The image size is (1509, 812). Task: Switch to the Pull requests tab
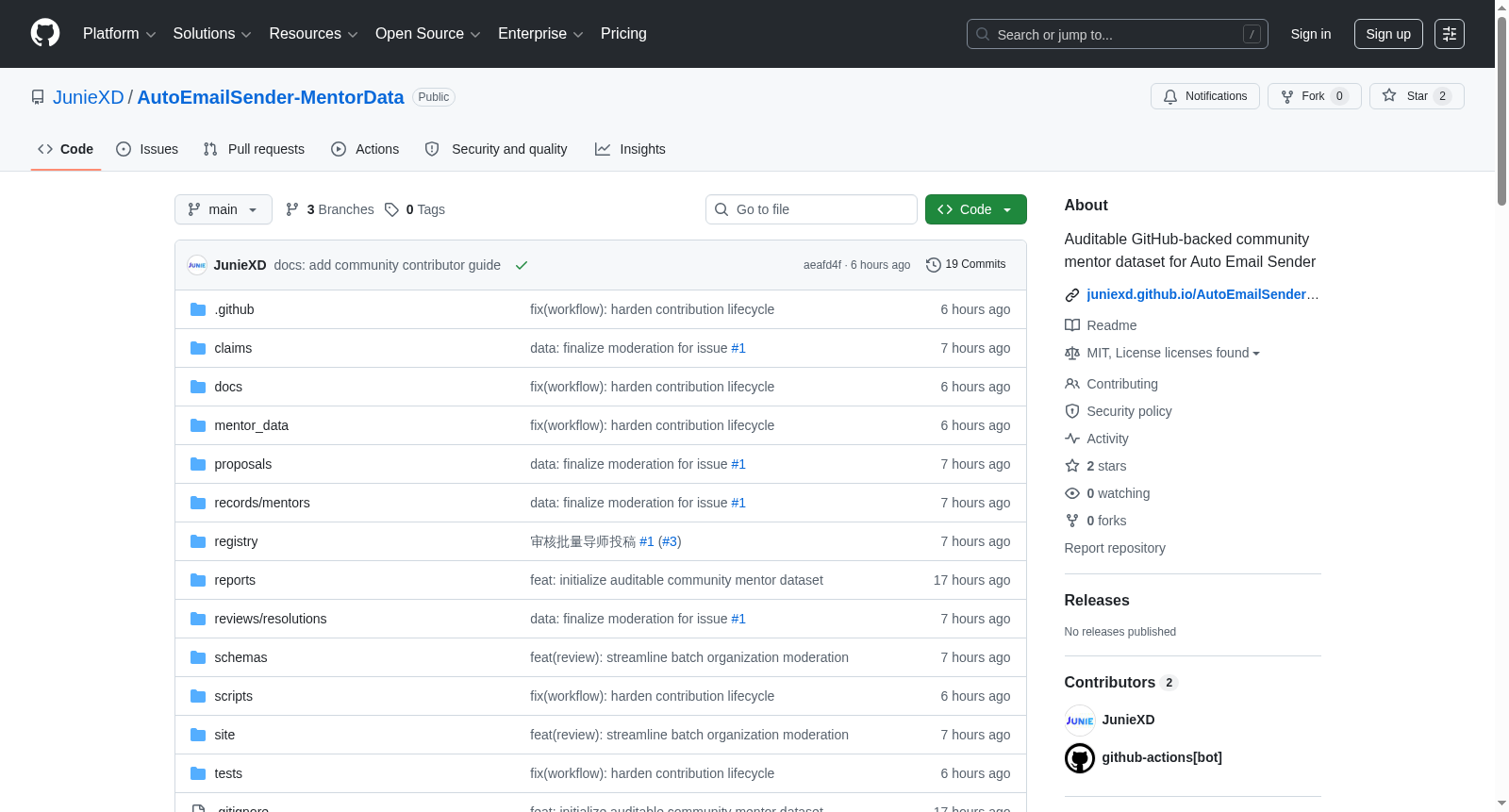(254, 149)
